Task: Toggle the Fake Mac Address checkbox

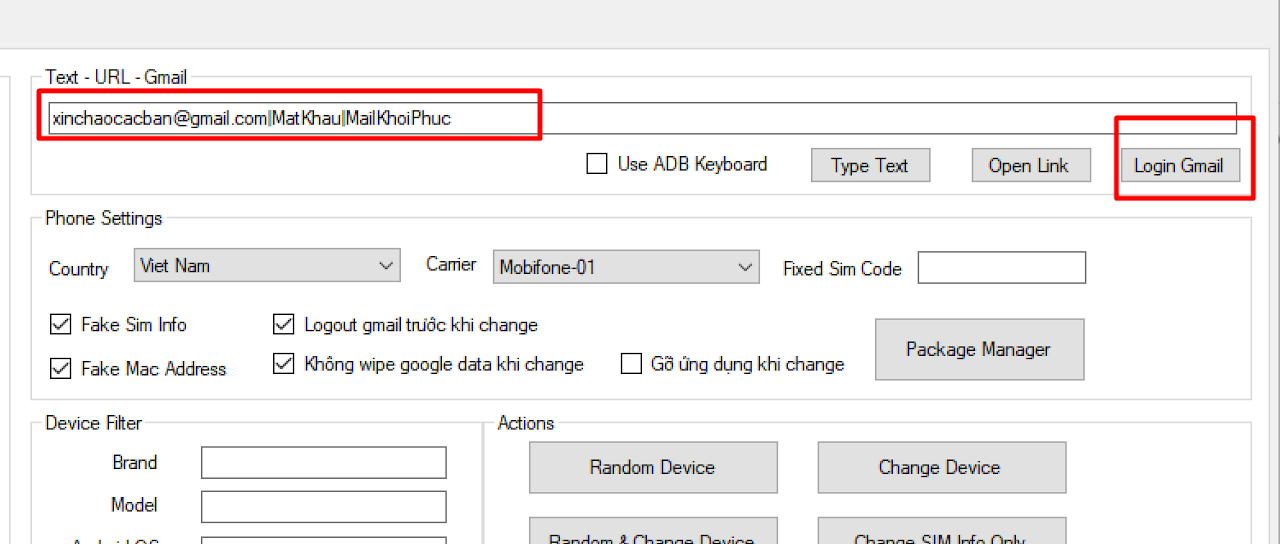Action: pos(61,369)
